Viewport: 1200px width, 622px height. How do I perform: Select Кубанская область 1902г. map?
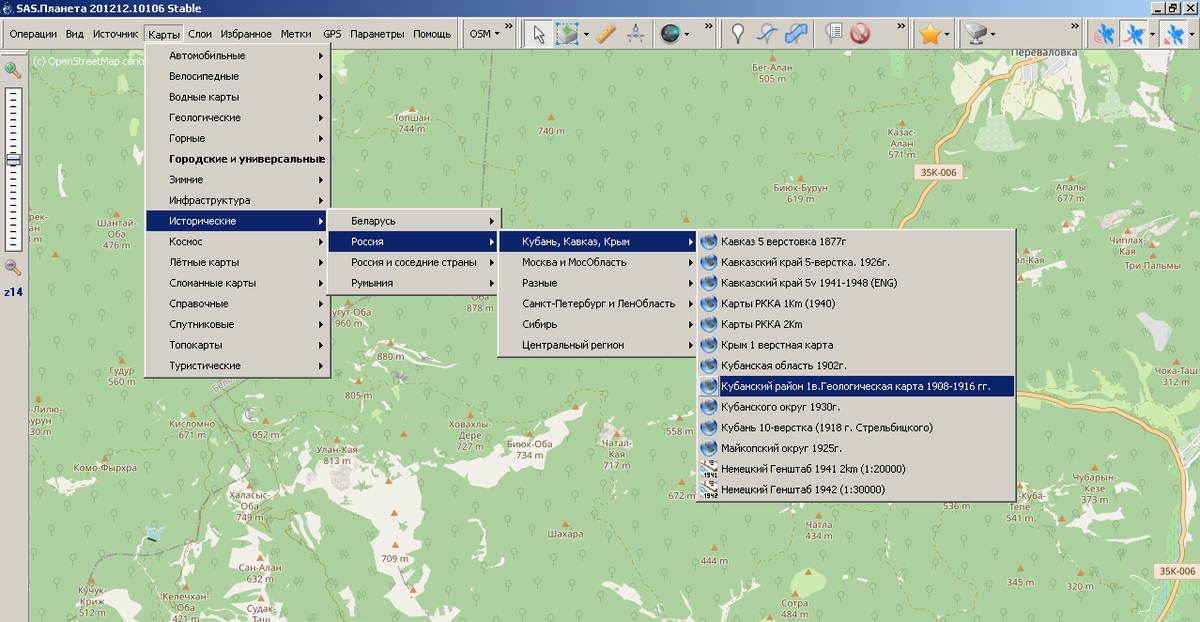click(856, 366)
